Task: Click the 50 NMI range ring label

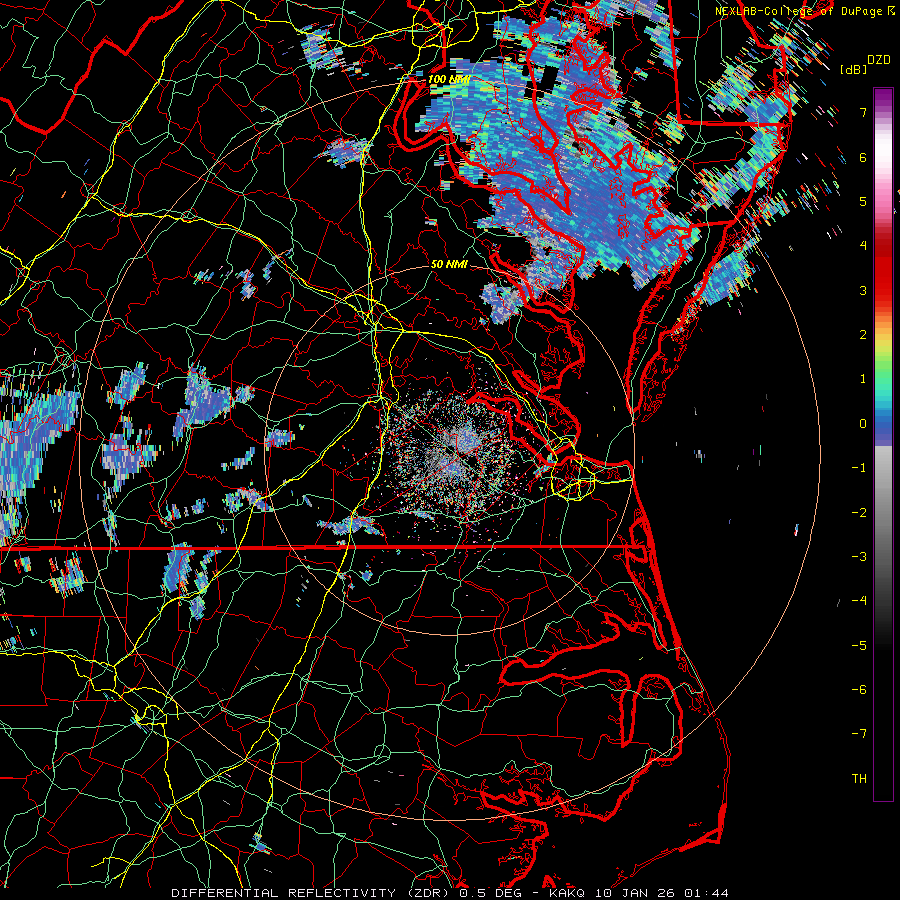Action: tap(449, 264)
